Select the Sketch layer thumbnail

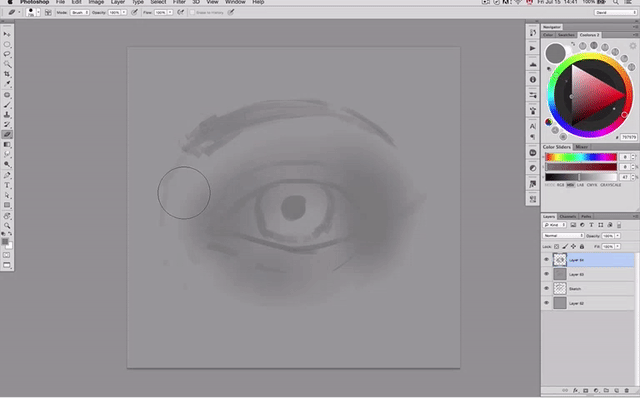[x=560, y=289]
